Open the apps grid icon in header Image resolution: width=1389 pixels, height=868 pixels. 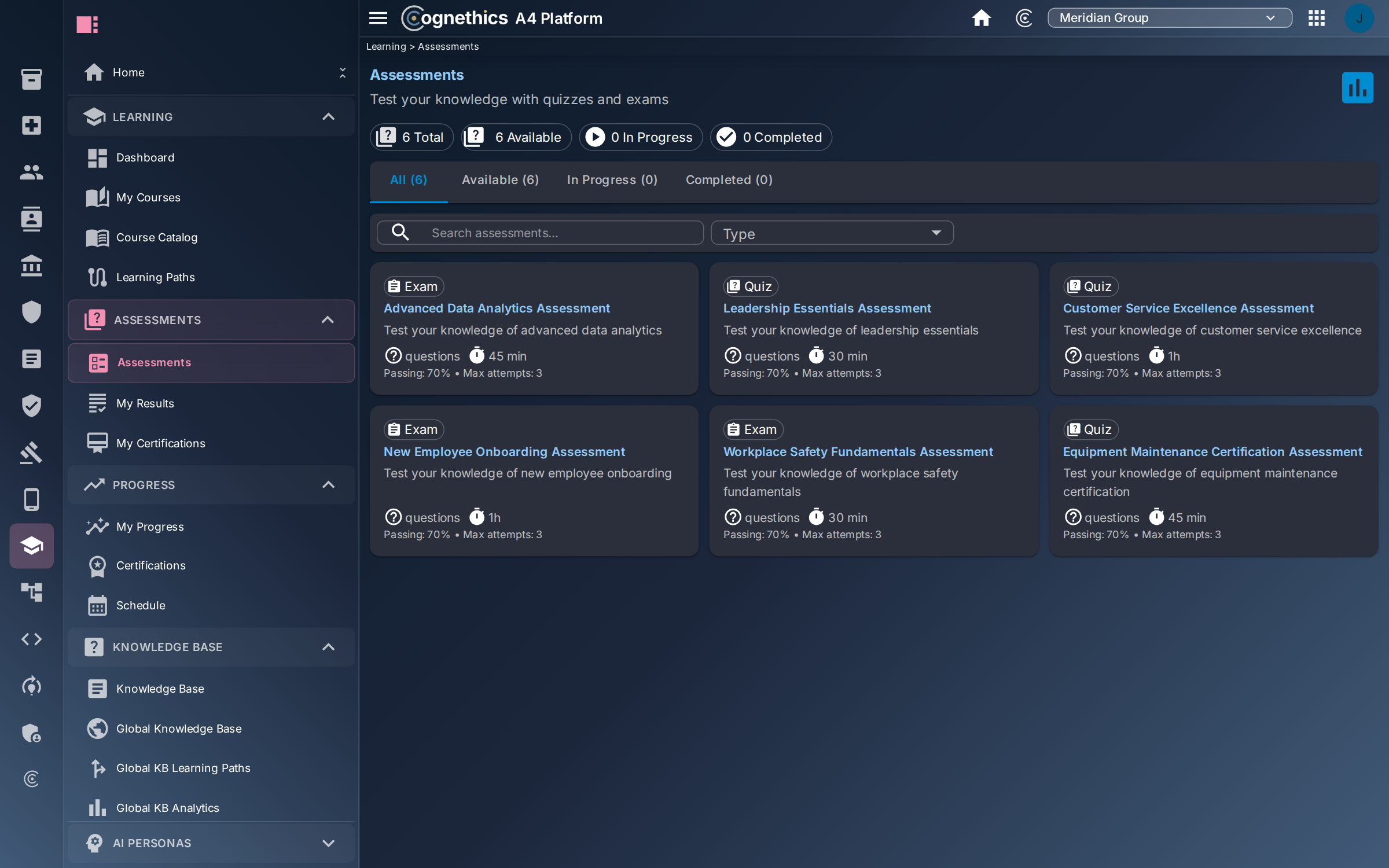coord(1316,18)
